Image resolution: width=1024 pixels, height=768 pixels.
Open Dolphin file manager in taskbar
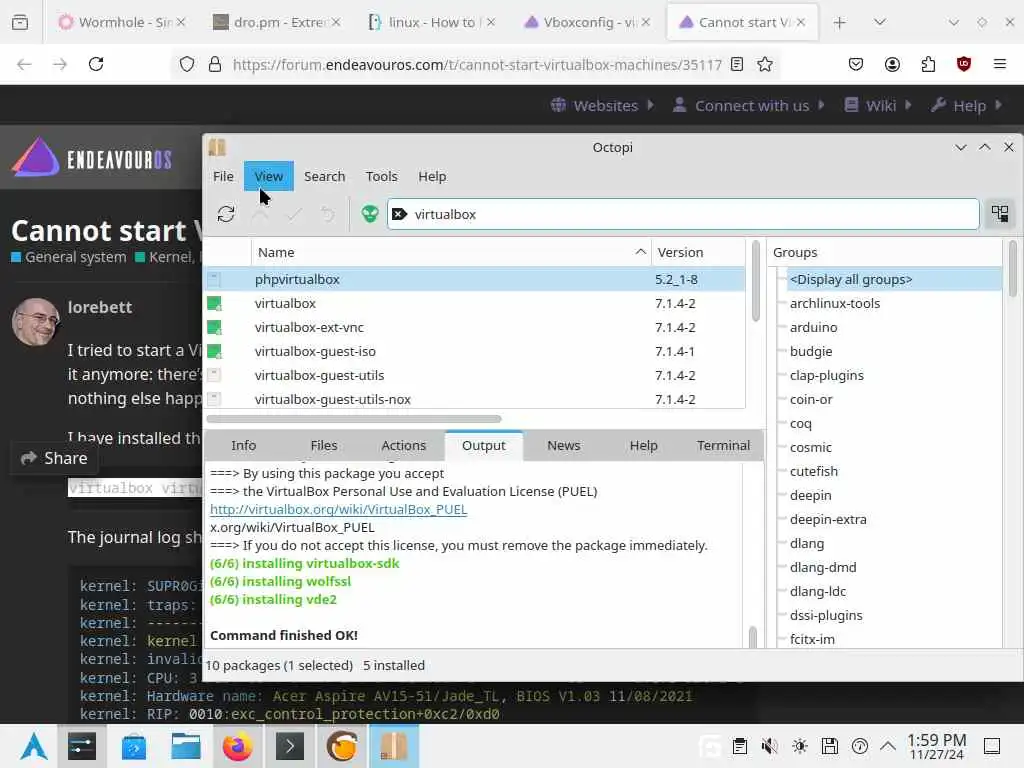coord(185,746)
